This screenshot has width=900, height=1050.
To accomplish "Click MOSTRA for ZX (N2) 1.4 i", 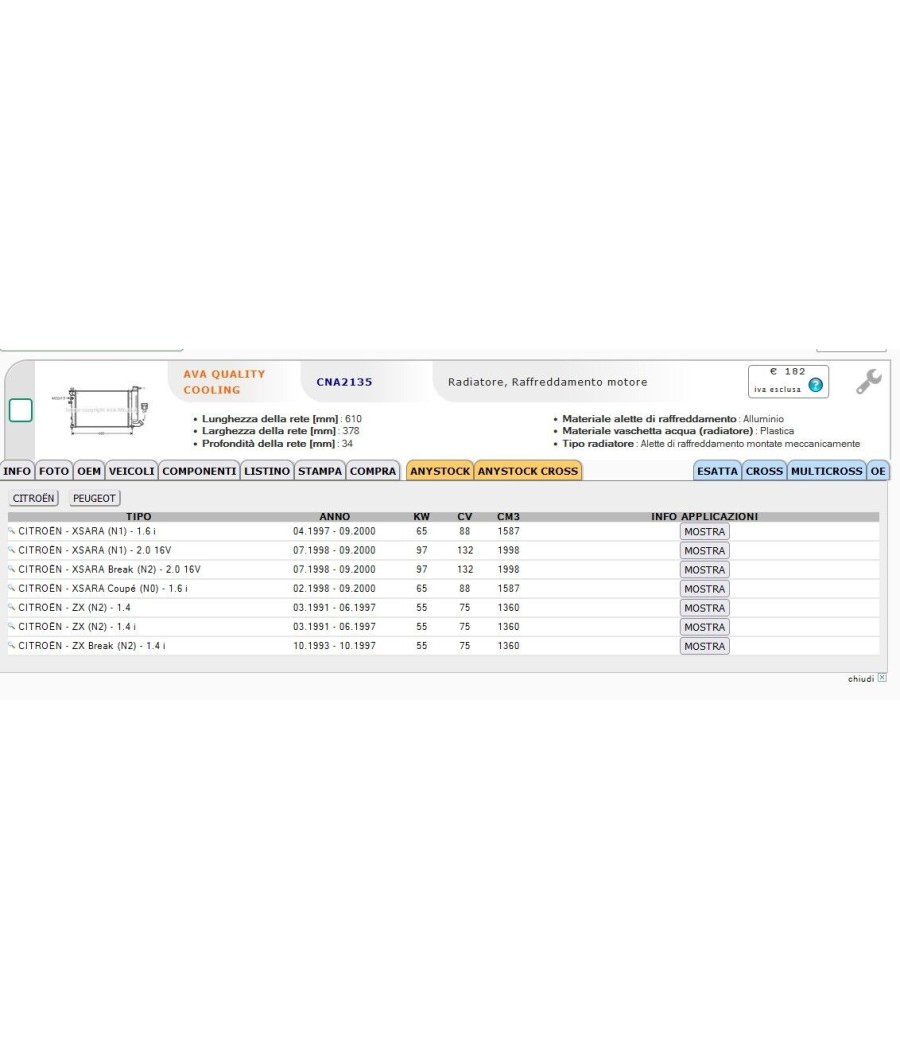I will [x=704, y=627].
